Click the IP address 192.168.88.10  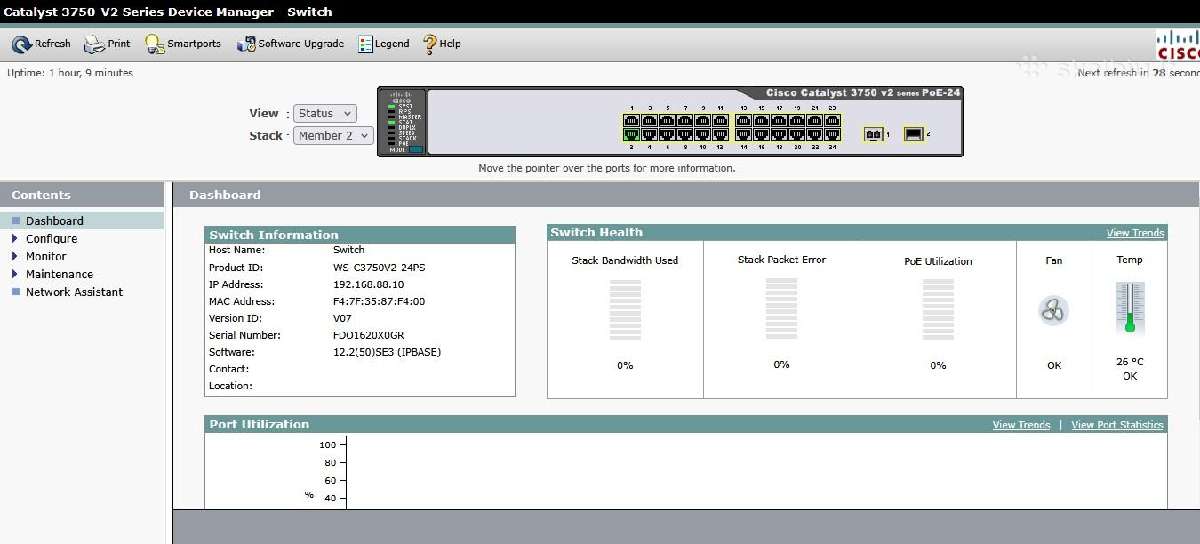click(369, 284)
